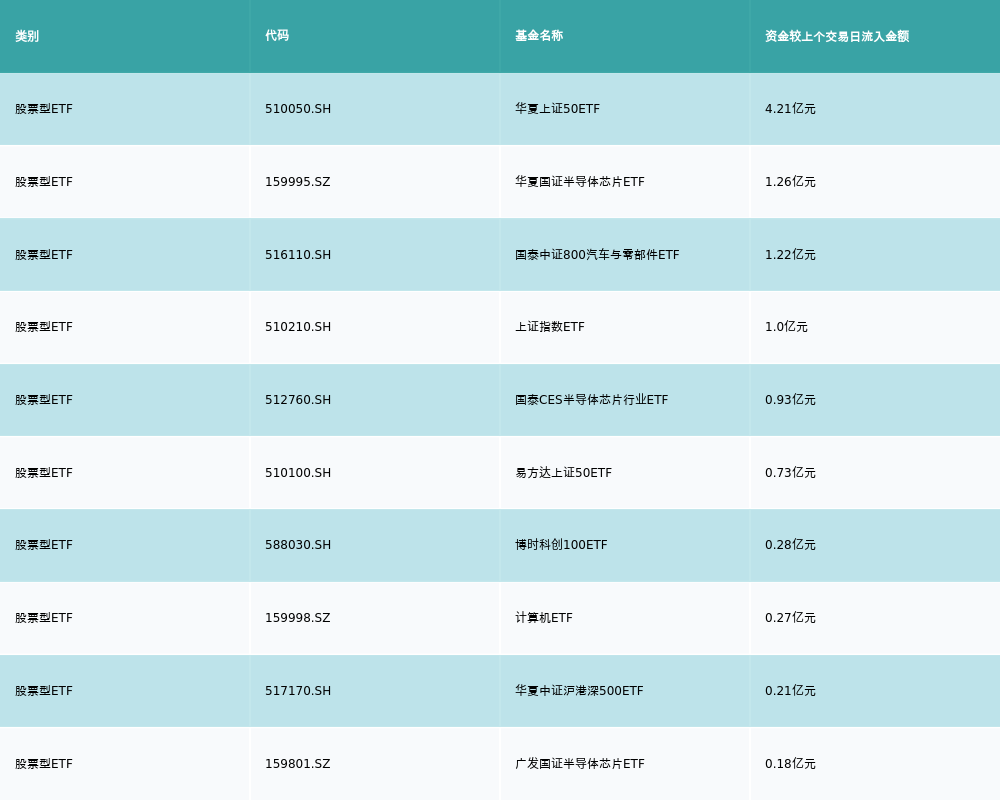
Task: Select code 510050.SH
Action: (x=298, y=109)
